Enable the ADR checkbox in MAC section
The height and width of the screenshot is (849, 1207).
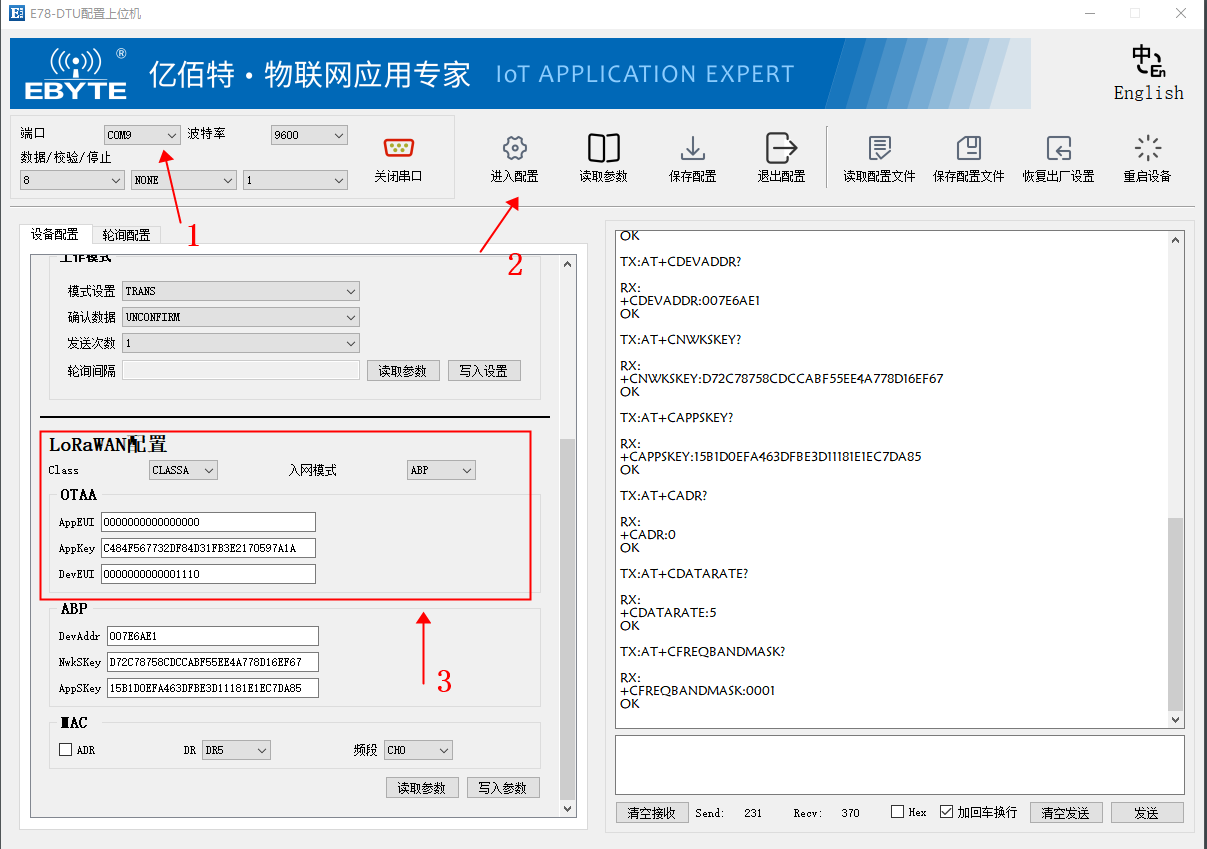coord(66,749)
